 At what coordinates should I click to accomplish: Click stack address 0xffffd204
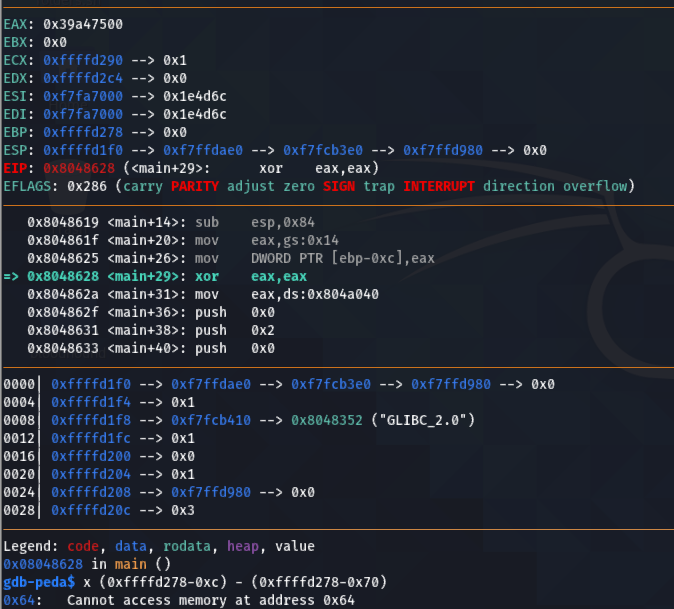(91, 474)
